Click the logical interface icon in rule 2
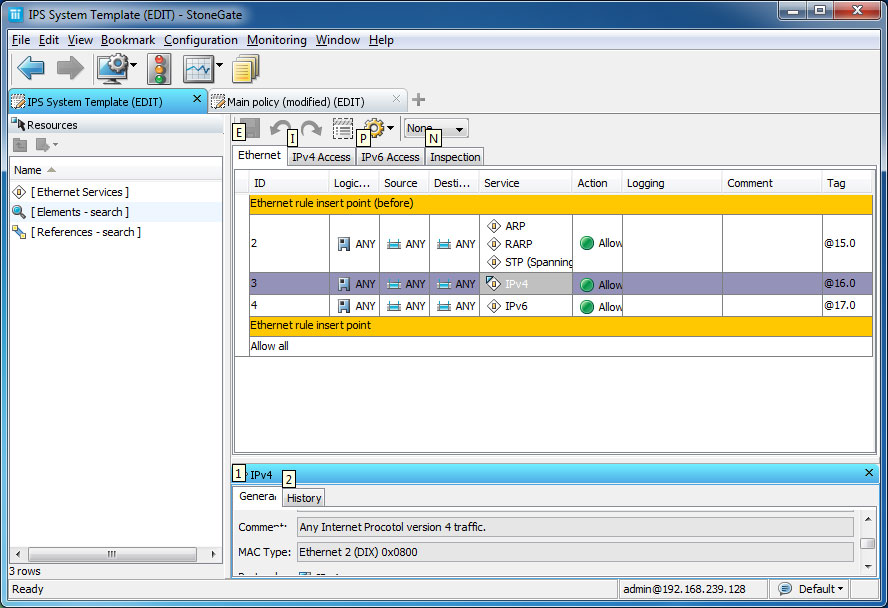888x608 pixels. pos(344,244)
